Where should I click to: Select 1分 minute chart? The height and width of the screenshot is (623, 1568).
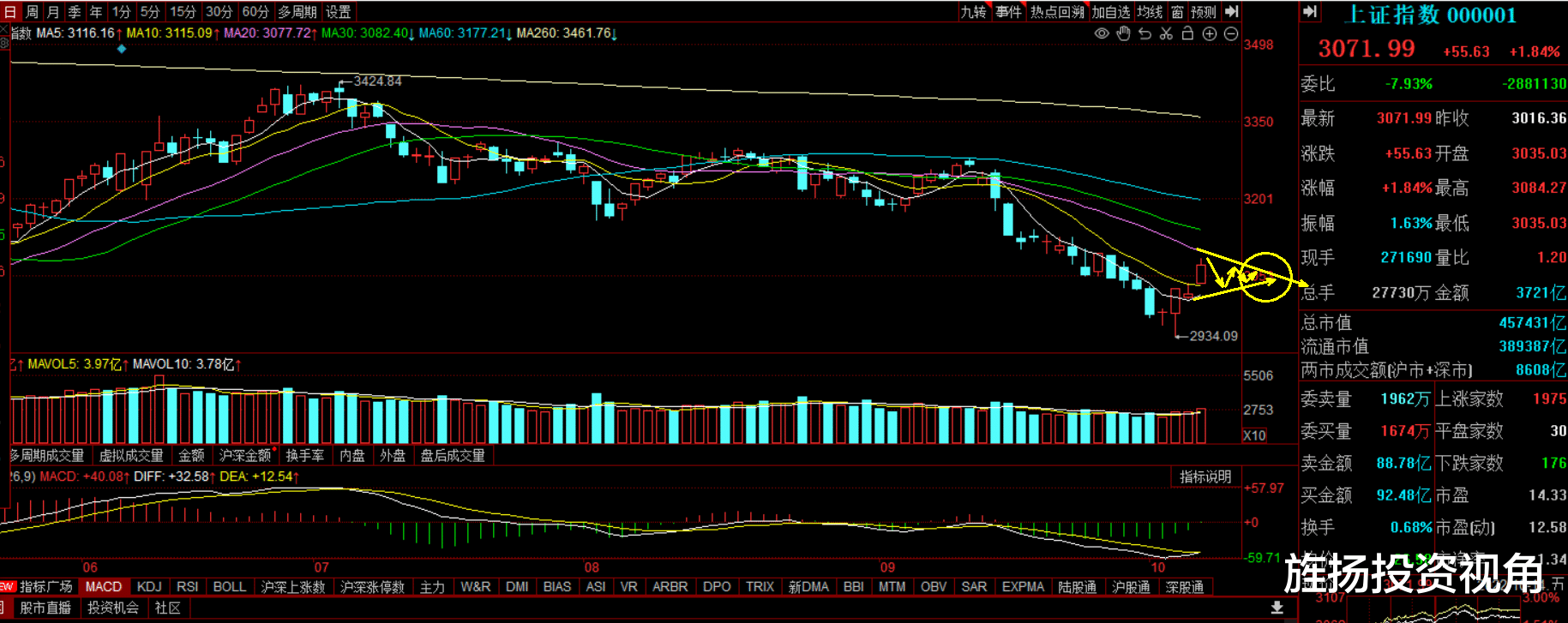(121, 11)
